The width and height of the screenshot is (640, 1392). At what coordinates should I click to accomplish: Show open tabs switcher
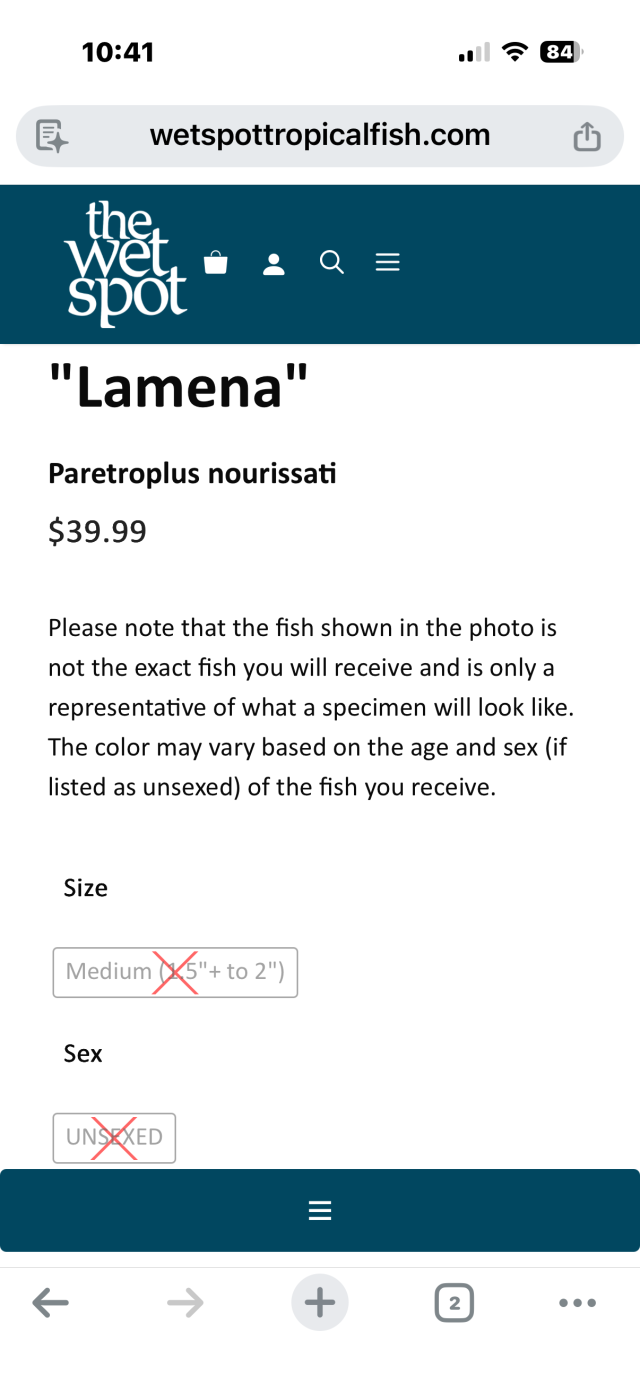tap(454, 1302)
